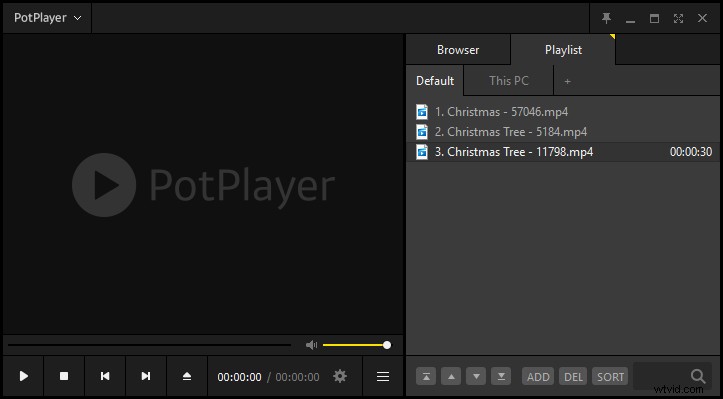723x399 pixels.
Task: Go to the previous track
Action: [x=105, y=376]
